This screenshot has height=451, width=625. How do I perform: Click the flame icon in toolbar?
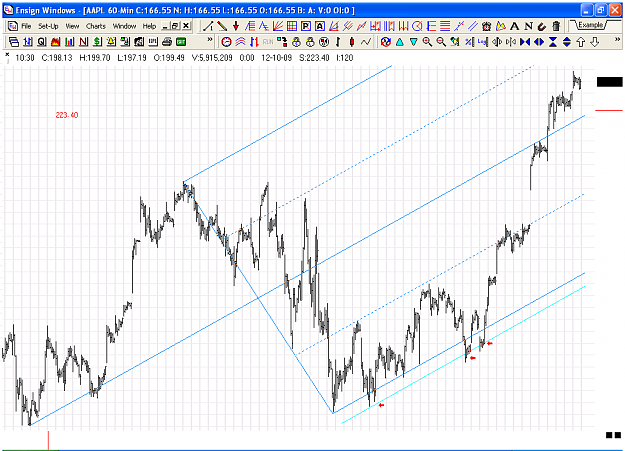point(55,41)
